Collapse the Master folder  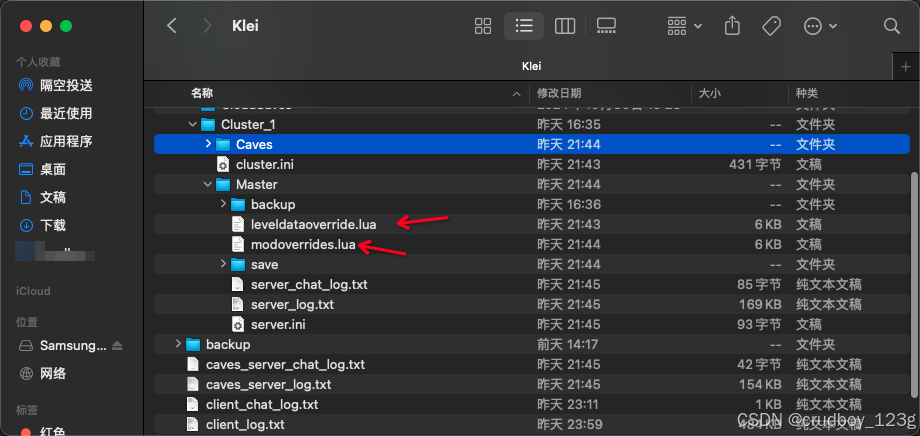point(208,184)
